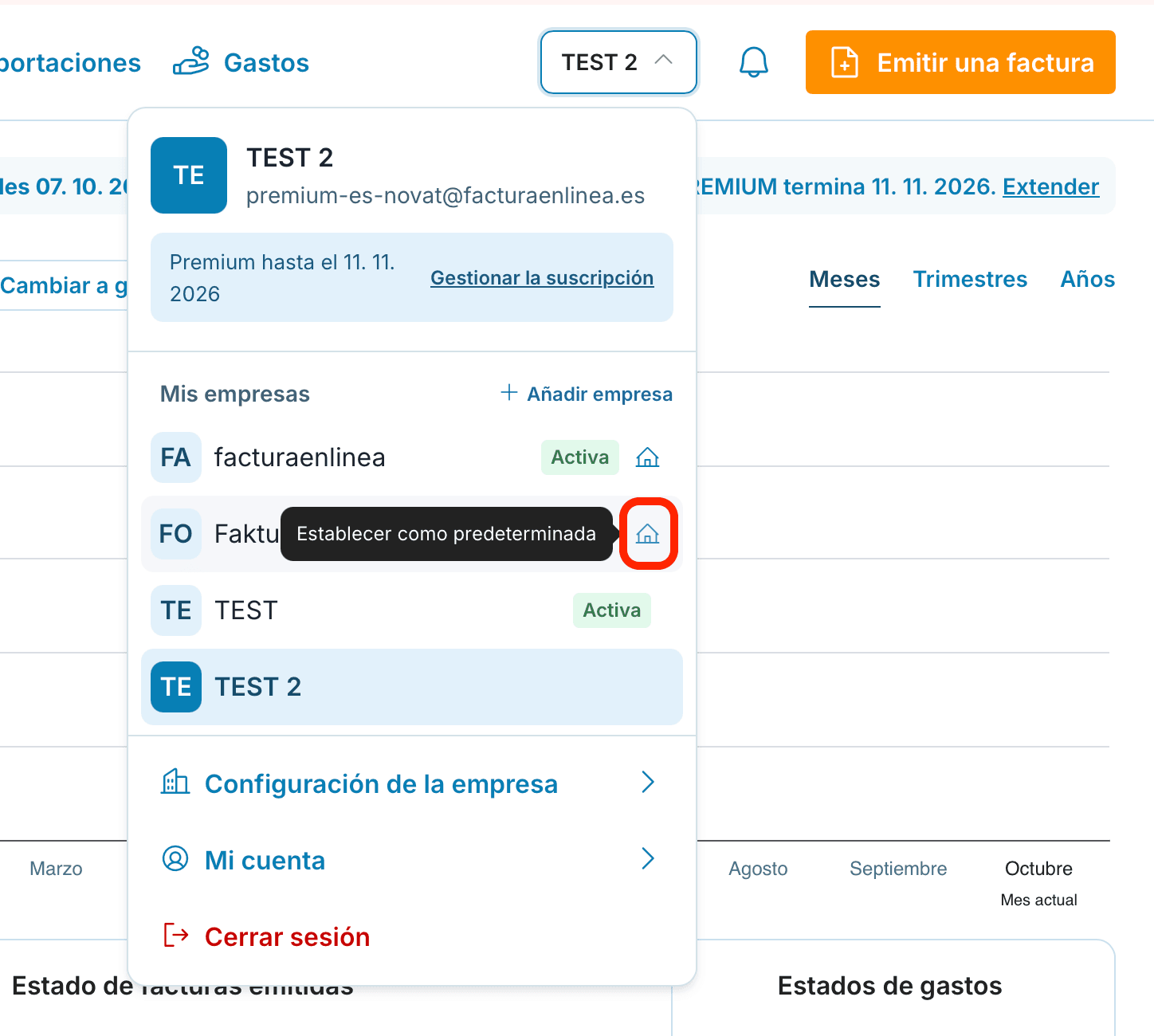Select the TEST company row
Screen dimensions: 1154x1036
[412, 610]
